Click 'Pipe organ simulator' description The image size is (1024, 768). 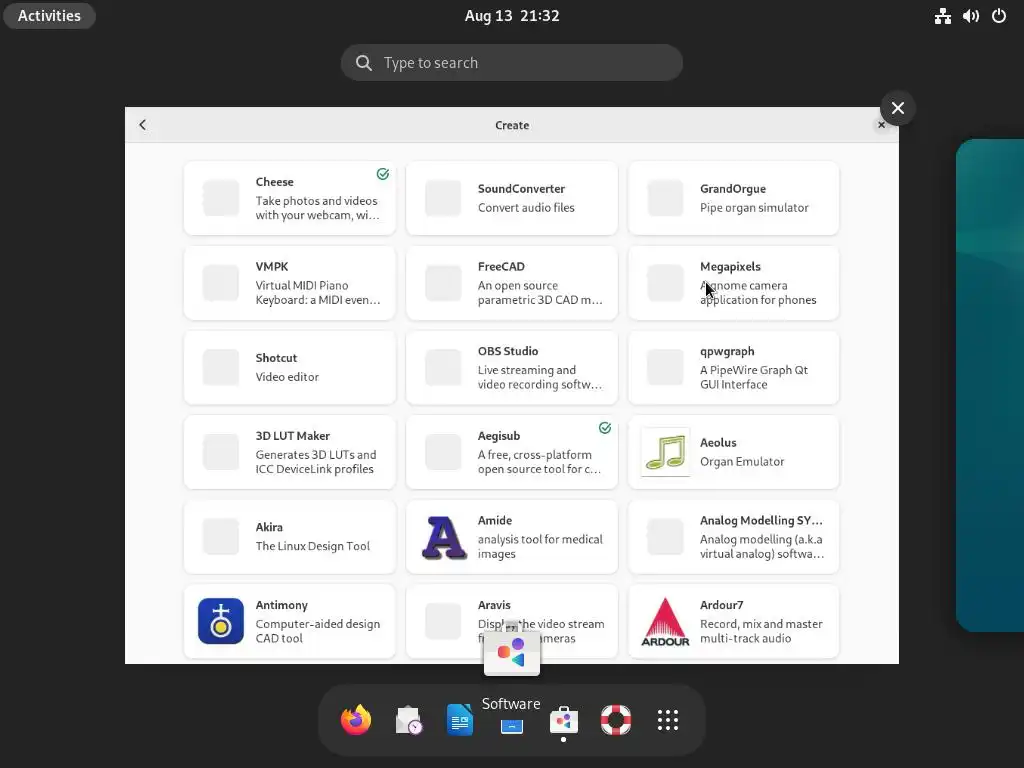coord(754,208)
